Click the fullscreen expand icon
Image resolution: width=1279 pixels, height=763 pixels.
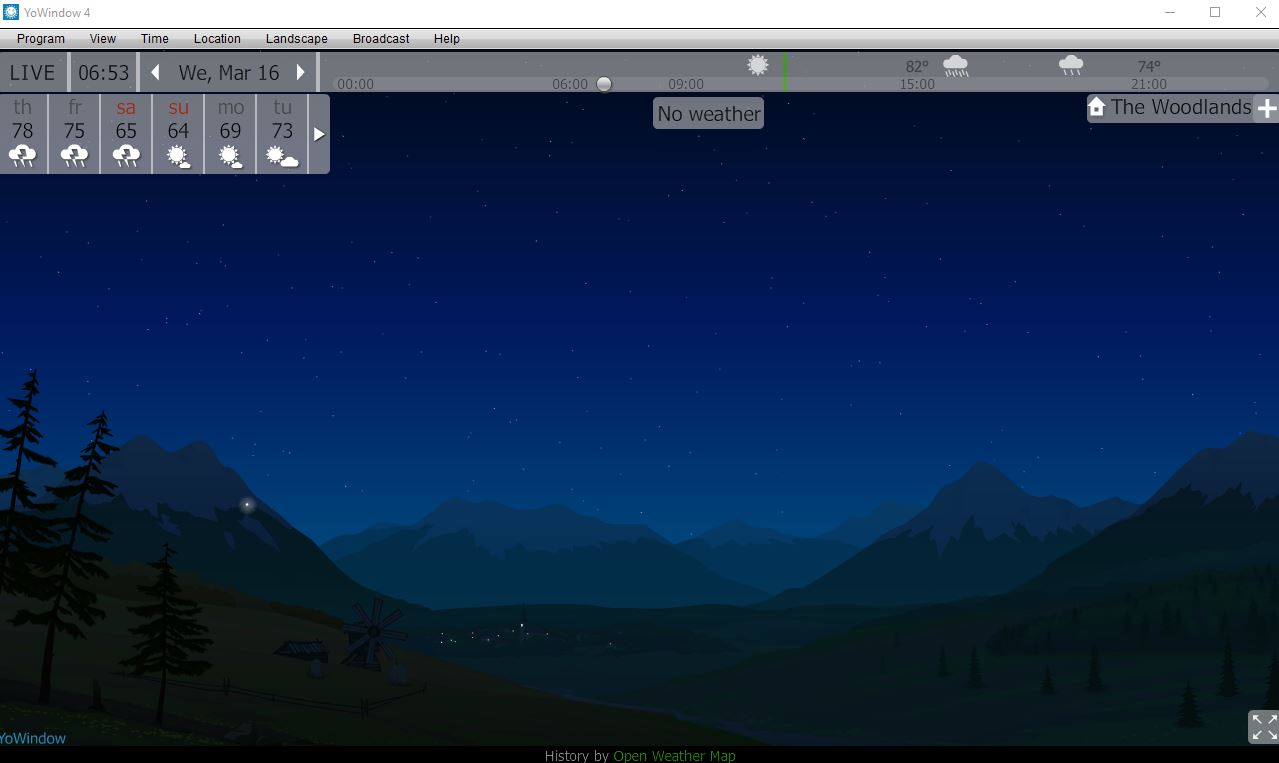(x=1263, y=727)
